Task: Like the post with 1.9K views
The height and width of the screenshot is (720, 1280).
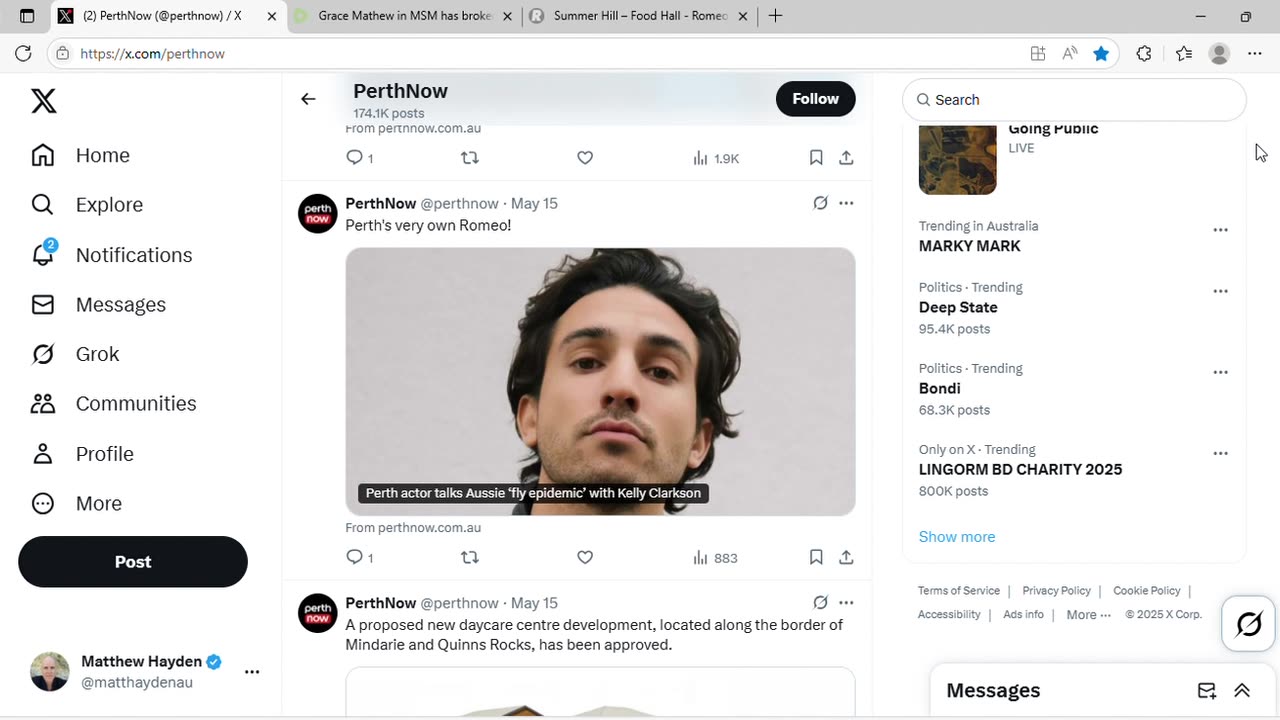Action: click(585, 158)
